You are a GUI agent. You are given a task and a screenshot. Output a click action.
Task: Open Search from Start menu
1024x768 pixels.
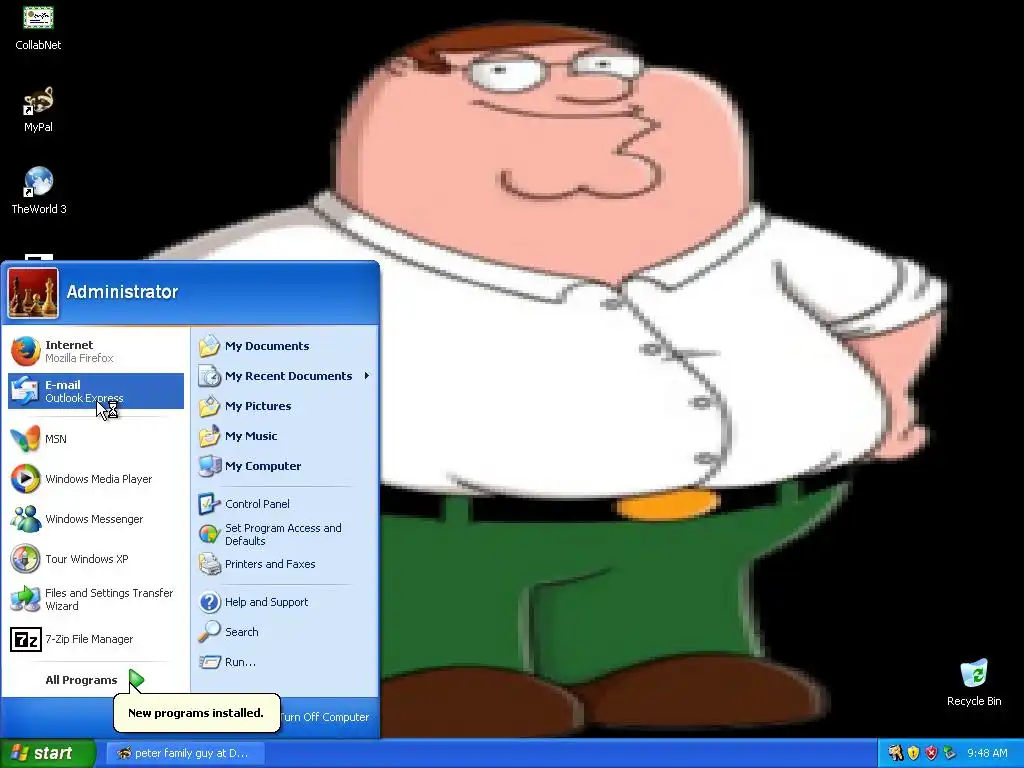(x=284, y=632)
